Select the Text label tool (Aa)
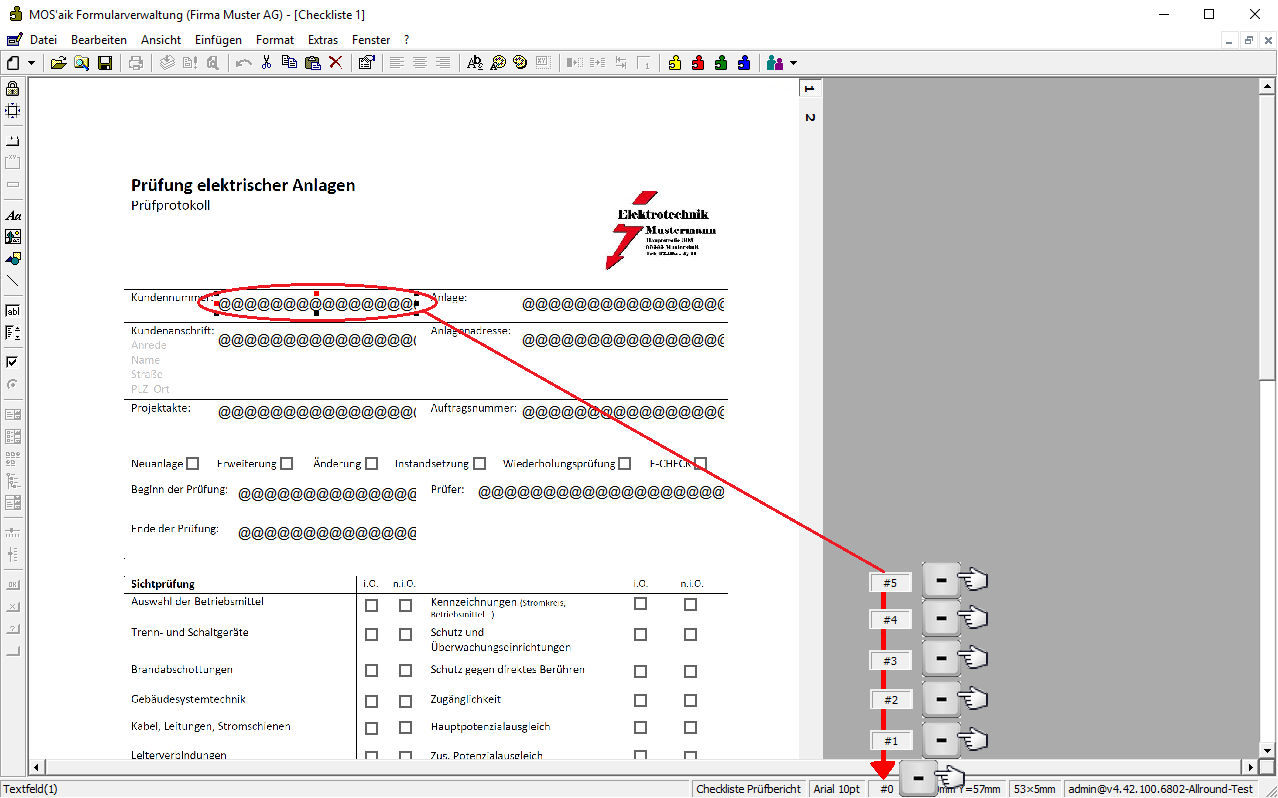The height and width of the screenshot is (798, 1278). point(13,215)
